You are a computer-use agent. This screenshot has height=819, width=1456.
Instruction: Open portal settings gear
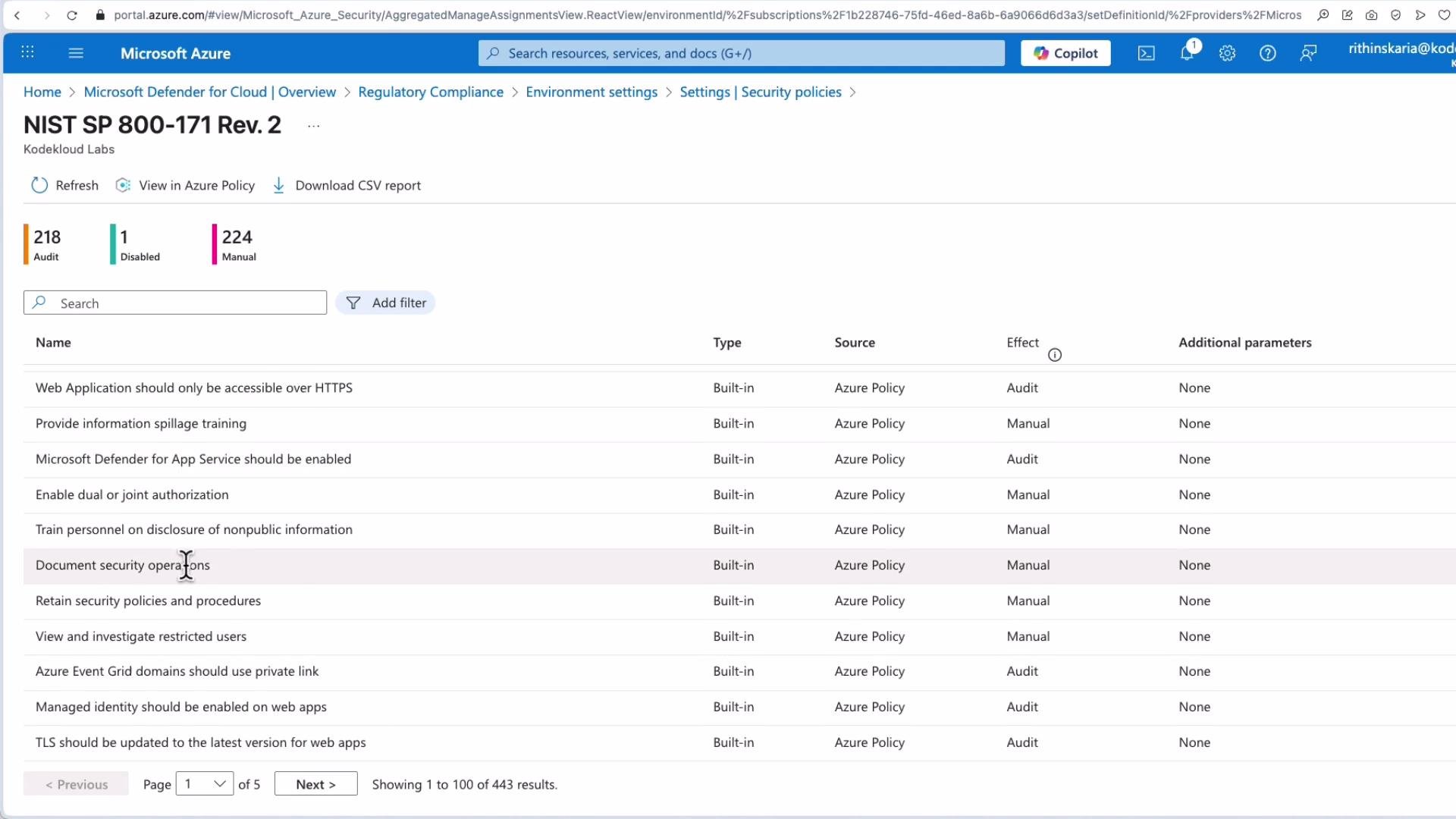click(1227, 53)
